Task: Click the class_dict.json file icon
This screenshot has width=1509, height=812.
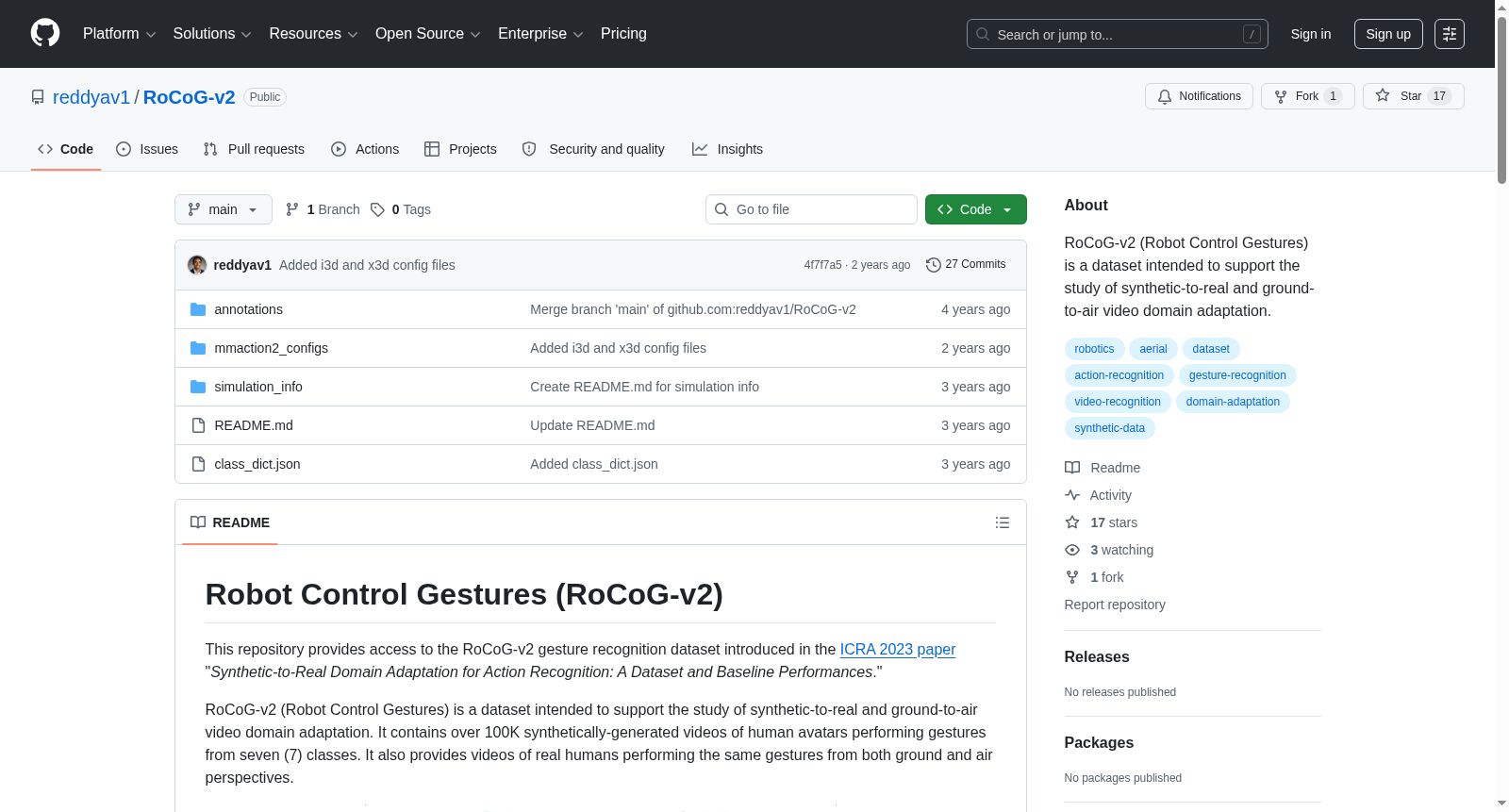Action: 198,464
